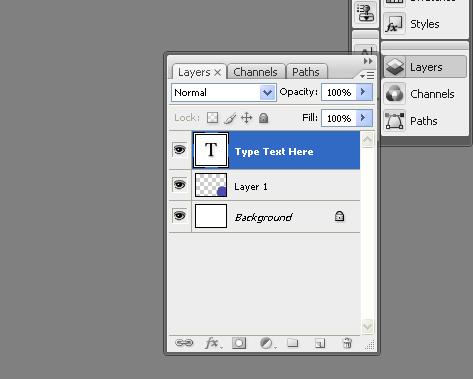This screenshot has height=379, width=473.
Task: Open Layers panel in dock
Action: [425, 67]
